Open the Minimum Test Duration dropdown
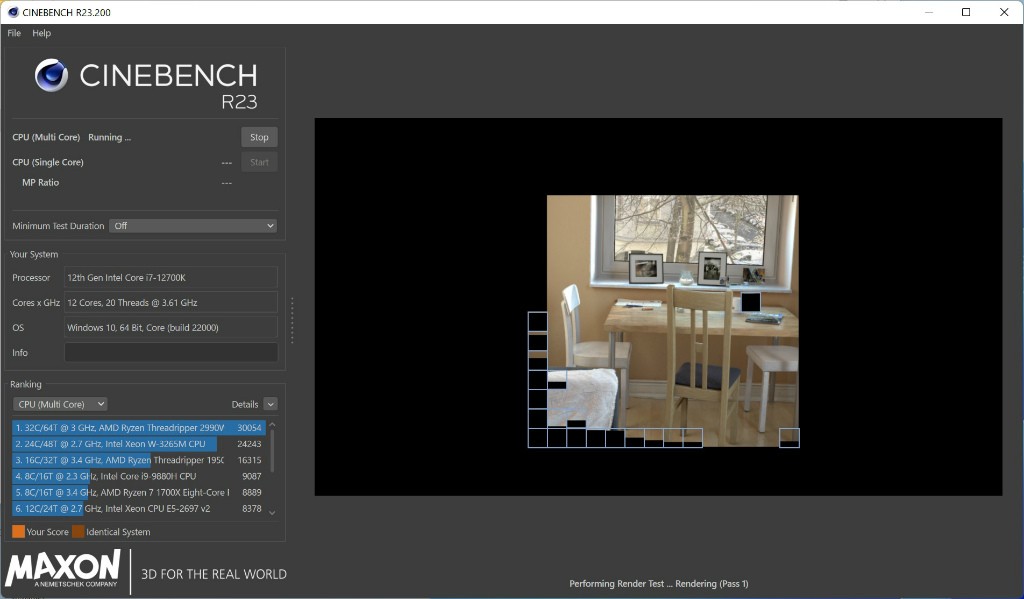The width and height of the screenshot is (1024, 599). point(193,226)
